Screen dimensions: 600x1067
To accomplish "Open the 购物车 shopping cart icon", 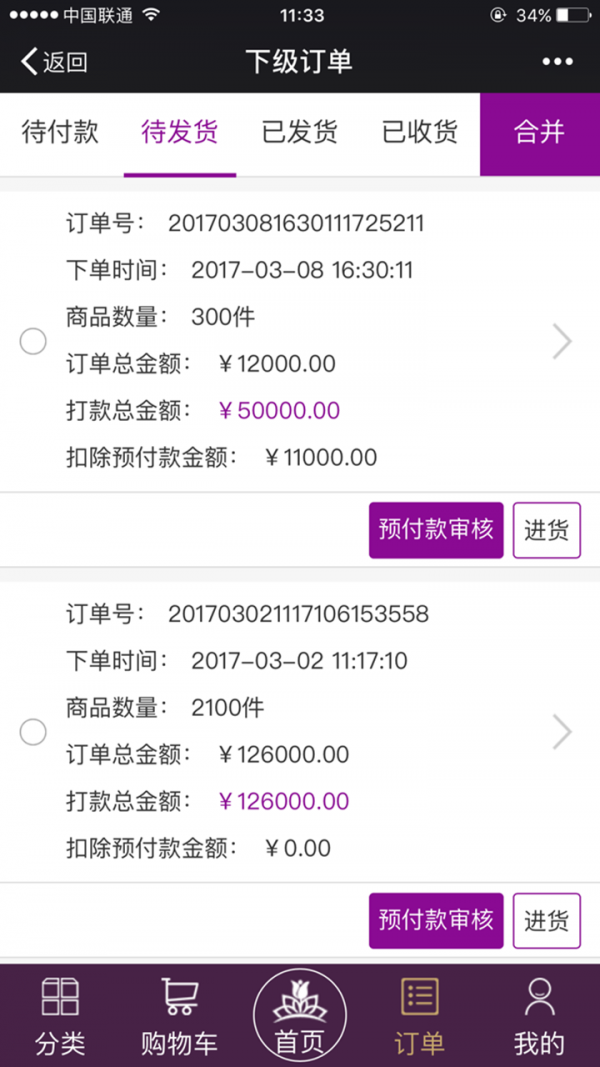I will (x=180, y=997).
